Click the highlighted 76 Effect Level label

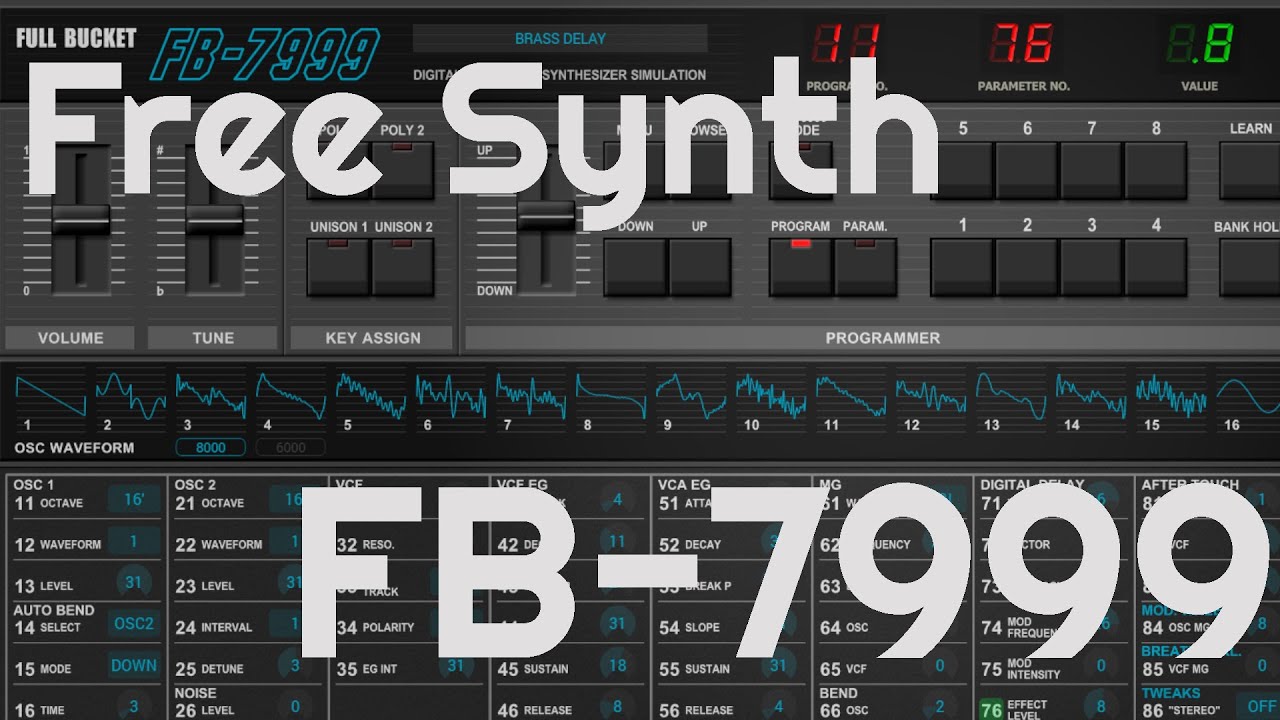pos(1015,708)
